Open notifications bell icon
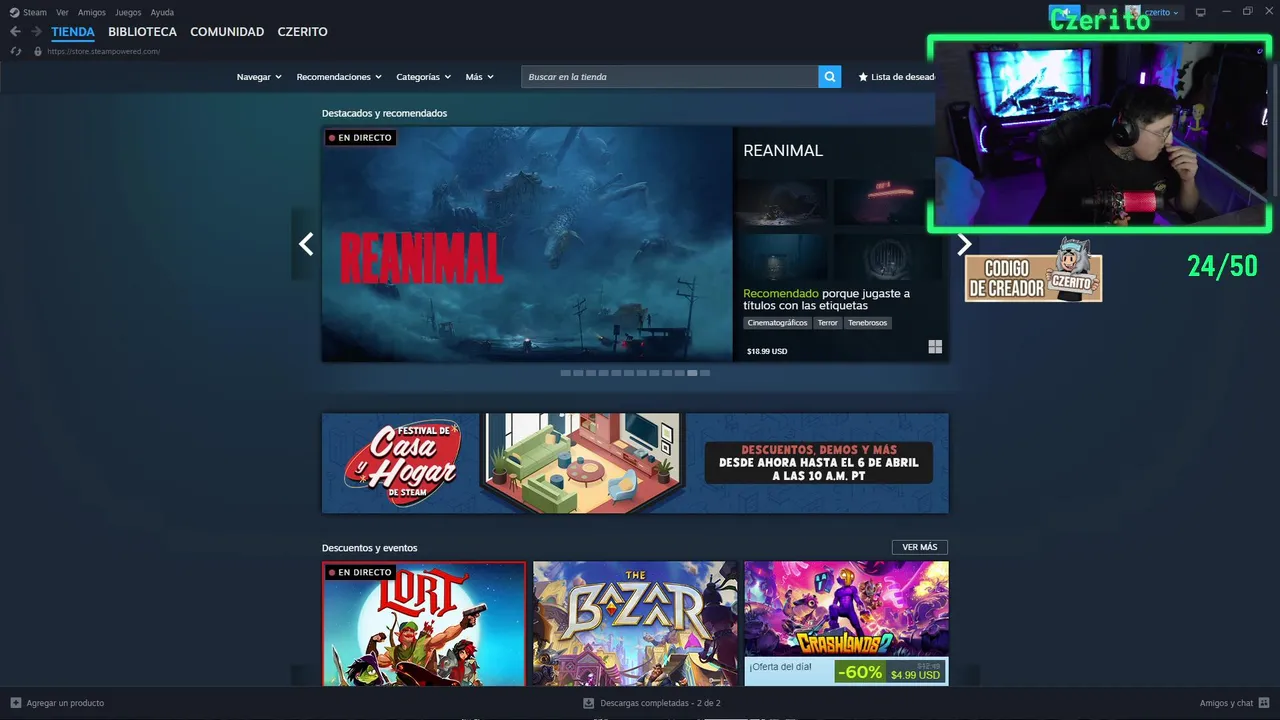 [1101, 12]
